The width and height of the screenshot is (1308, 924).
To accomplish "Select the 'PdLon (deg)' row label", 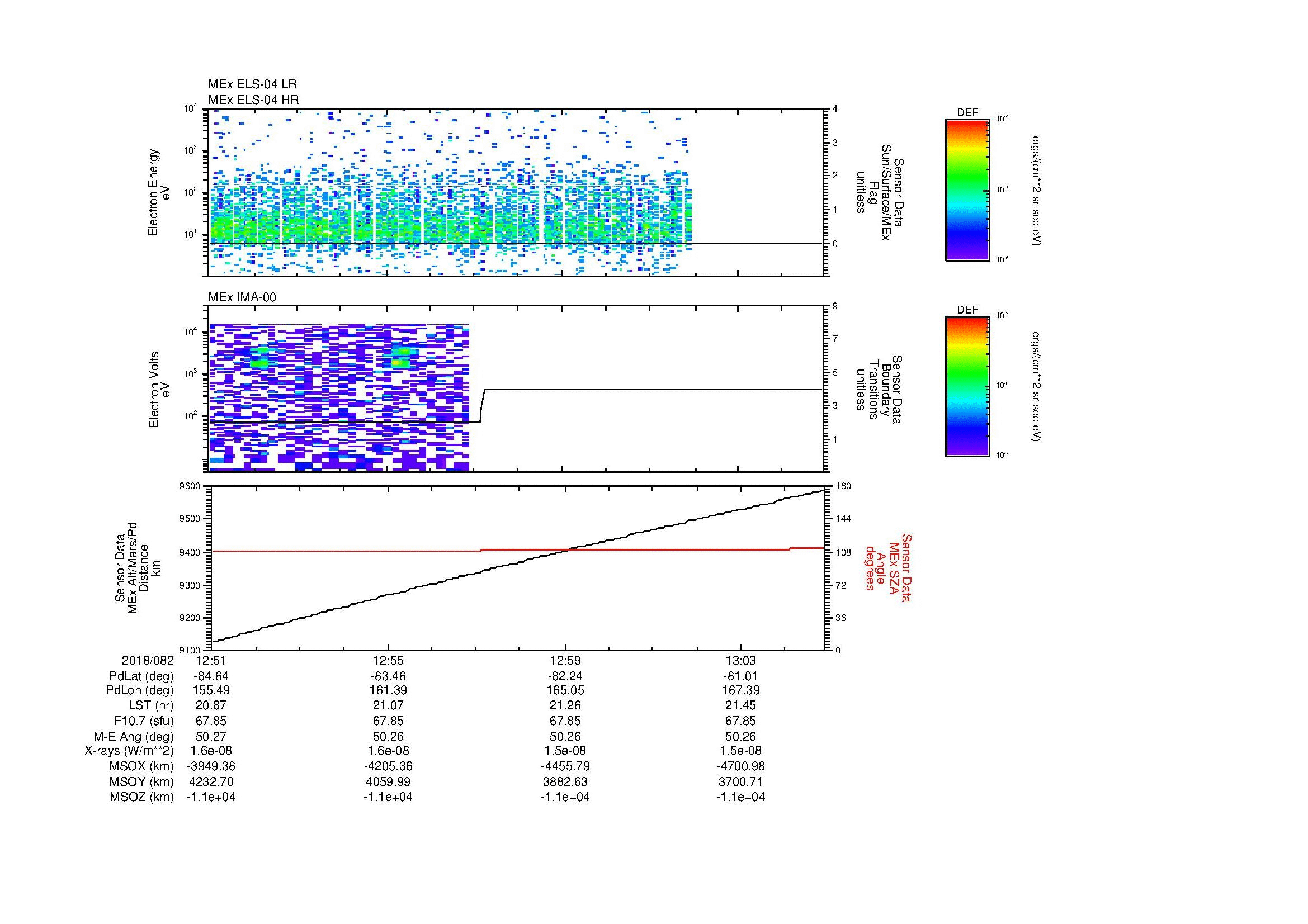I will pyautogui.click(x=140, y=690).
